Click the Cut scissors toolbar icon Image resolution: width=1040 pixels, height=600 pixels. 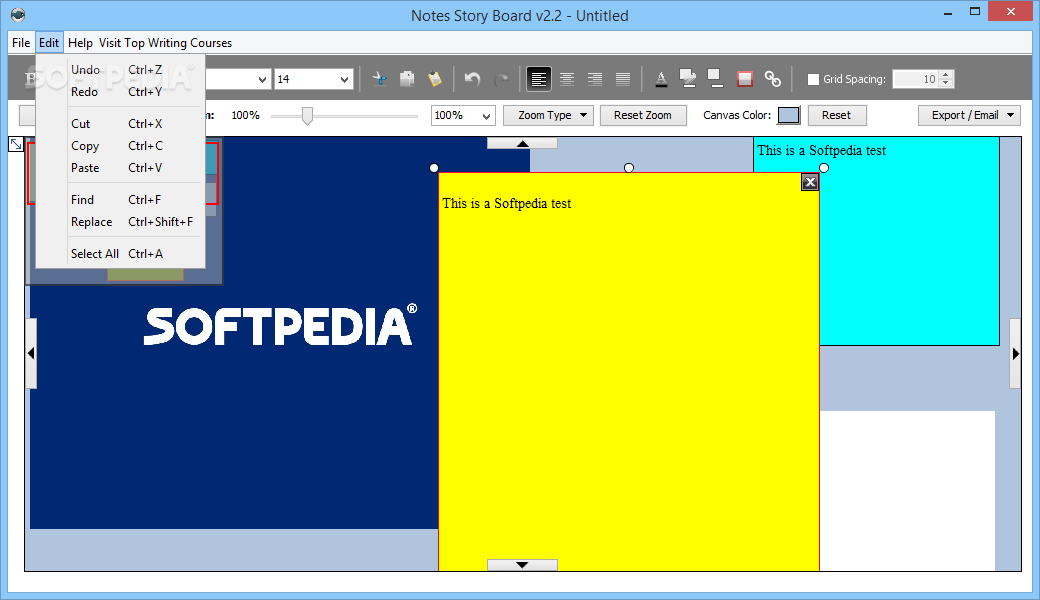[379, 79]
